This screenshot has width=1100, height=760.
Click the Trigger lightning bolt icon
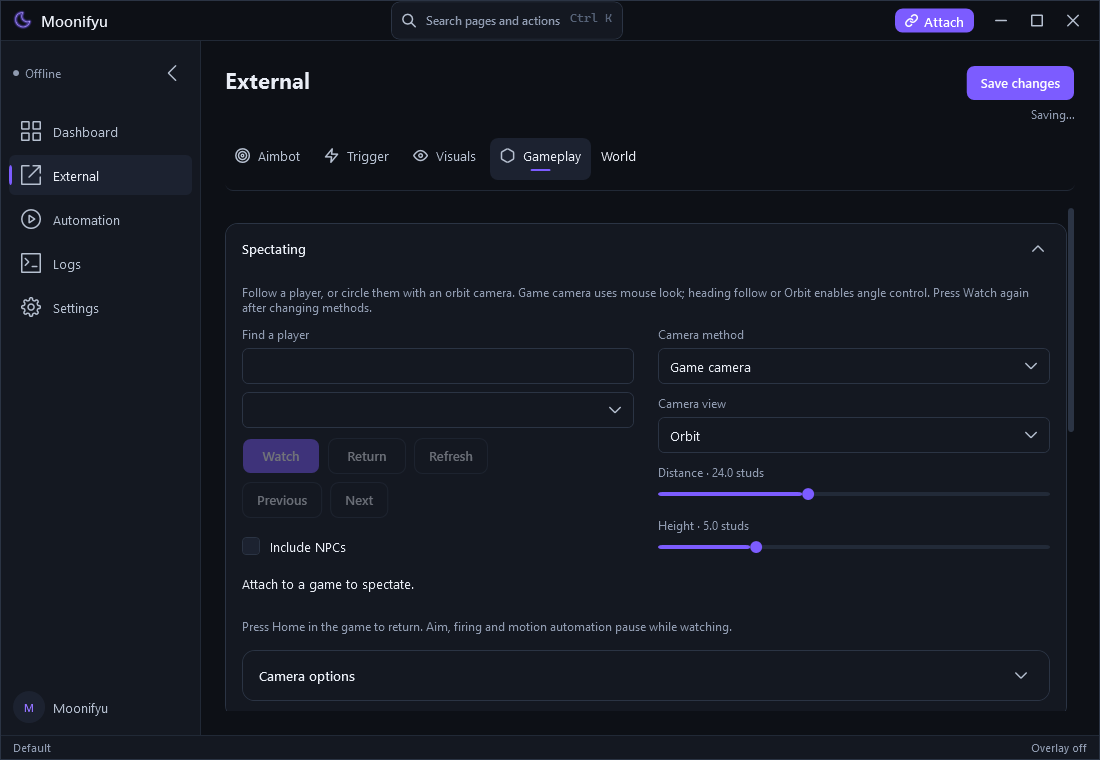tap(332, 156)
